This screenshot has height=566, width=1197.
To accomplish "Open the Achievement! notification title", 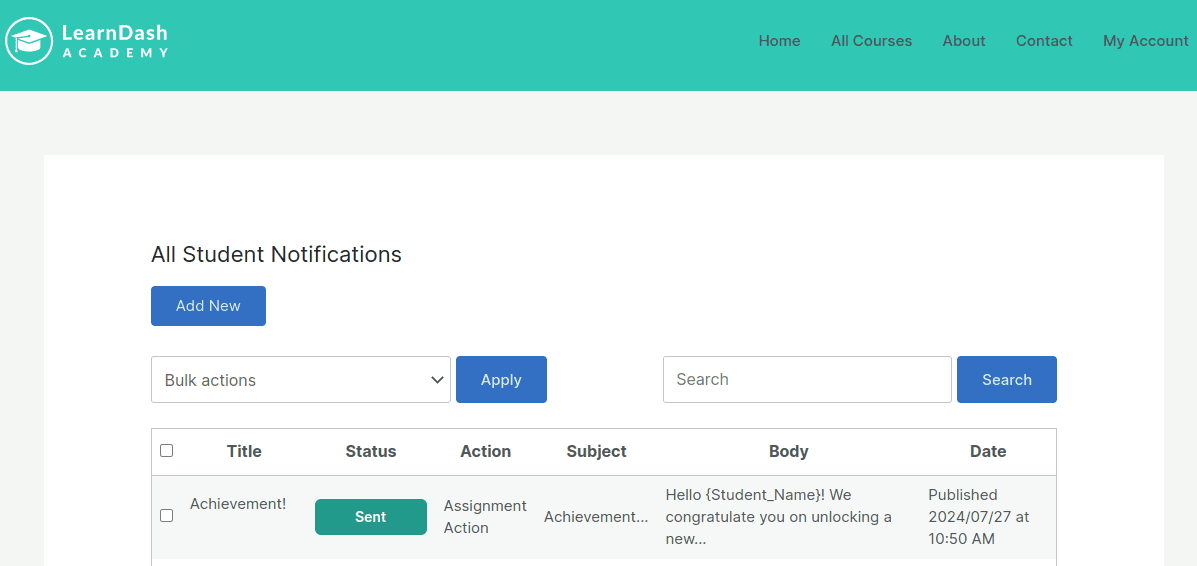I will coord(238,504).
